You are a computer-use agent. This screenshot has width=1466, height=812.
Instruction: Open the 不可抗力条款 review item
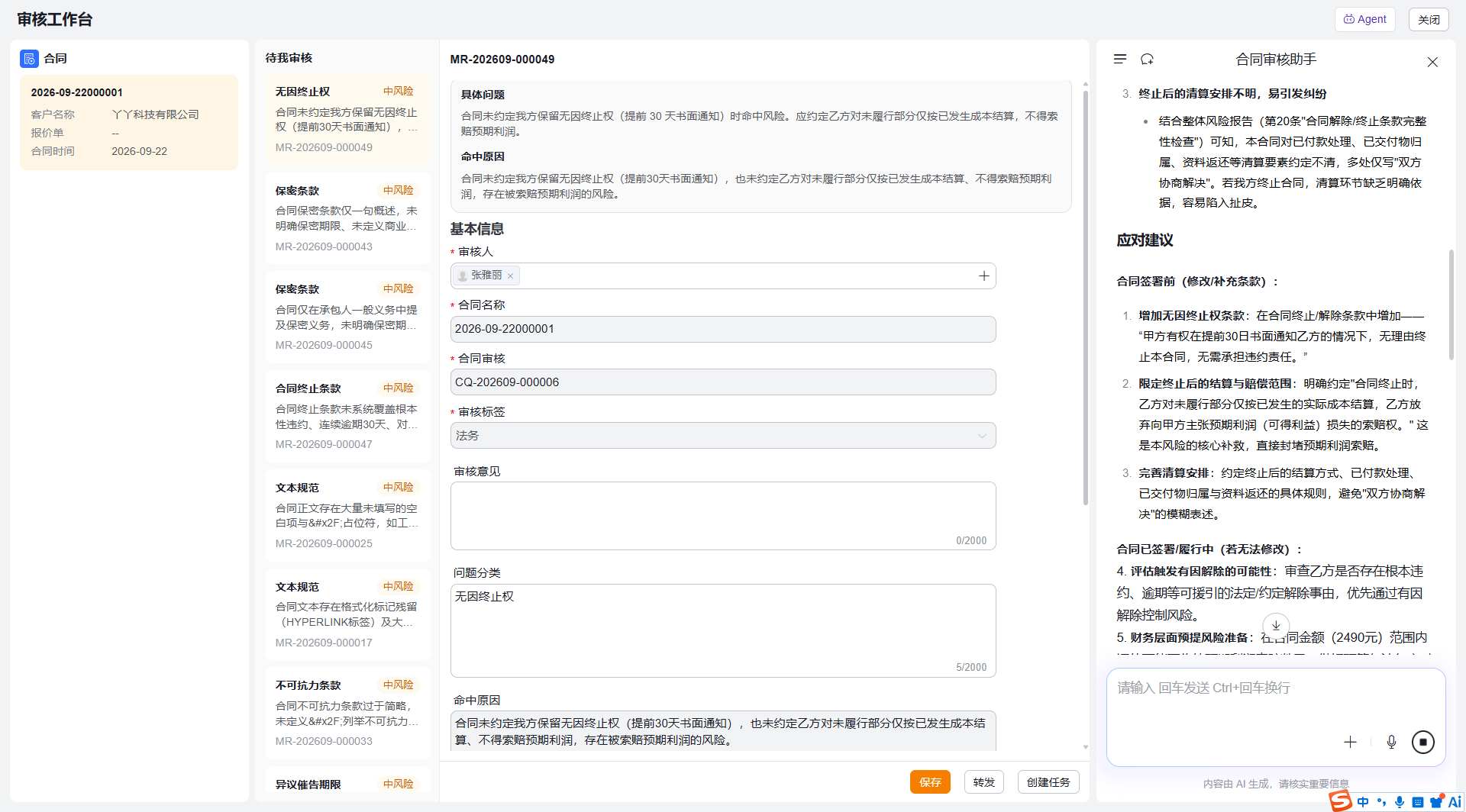pos(348,713)
